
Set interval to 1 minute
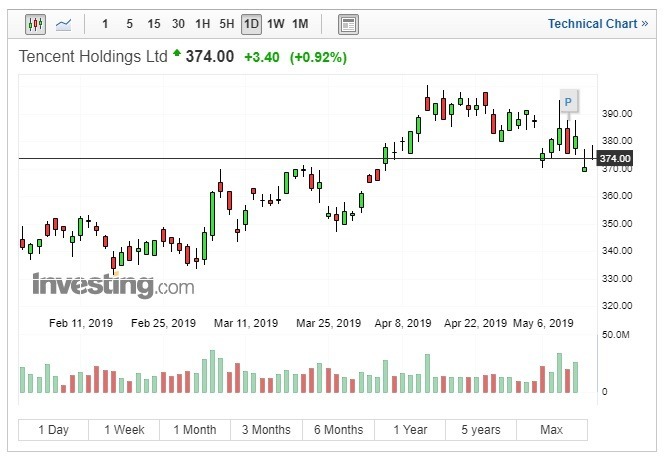click(x=105, y=24)
